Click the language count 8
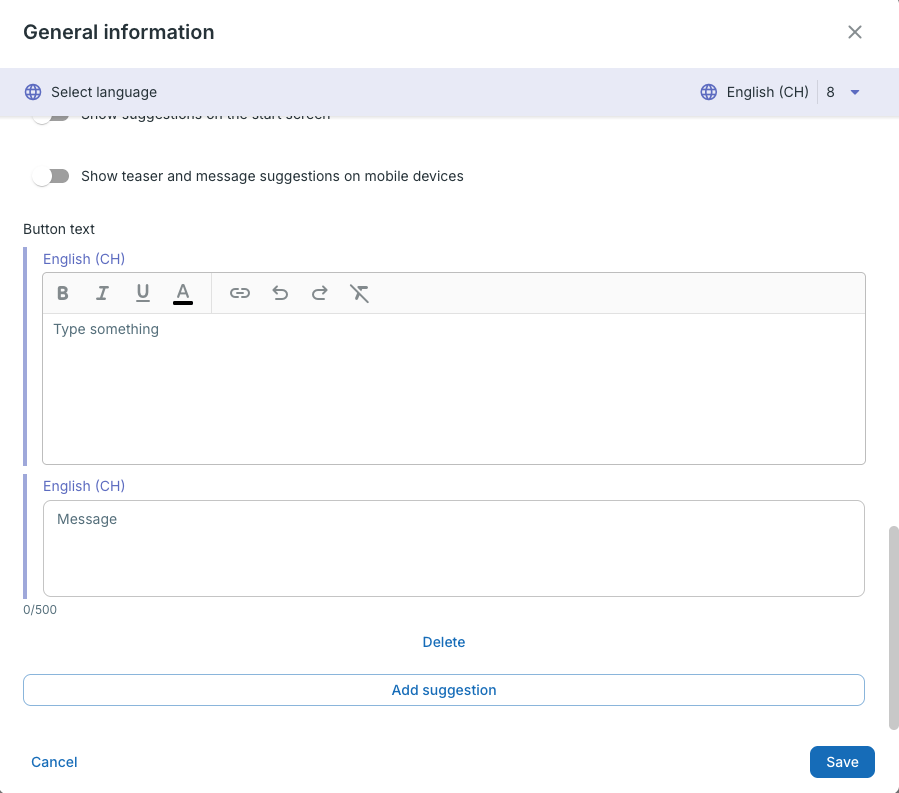899x793 pixels. pyautogui.click(x=830, y=92)
